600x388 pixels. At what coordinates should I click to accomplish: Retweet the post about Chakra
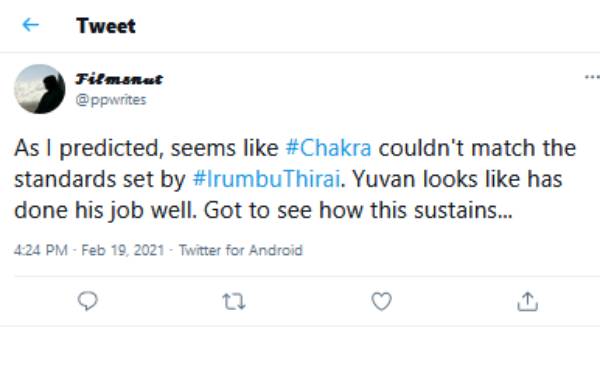tap(234, 302)
